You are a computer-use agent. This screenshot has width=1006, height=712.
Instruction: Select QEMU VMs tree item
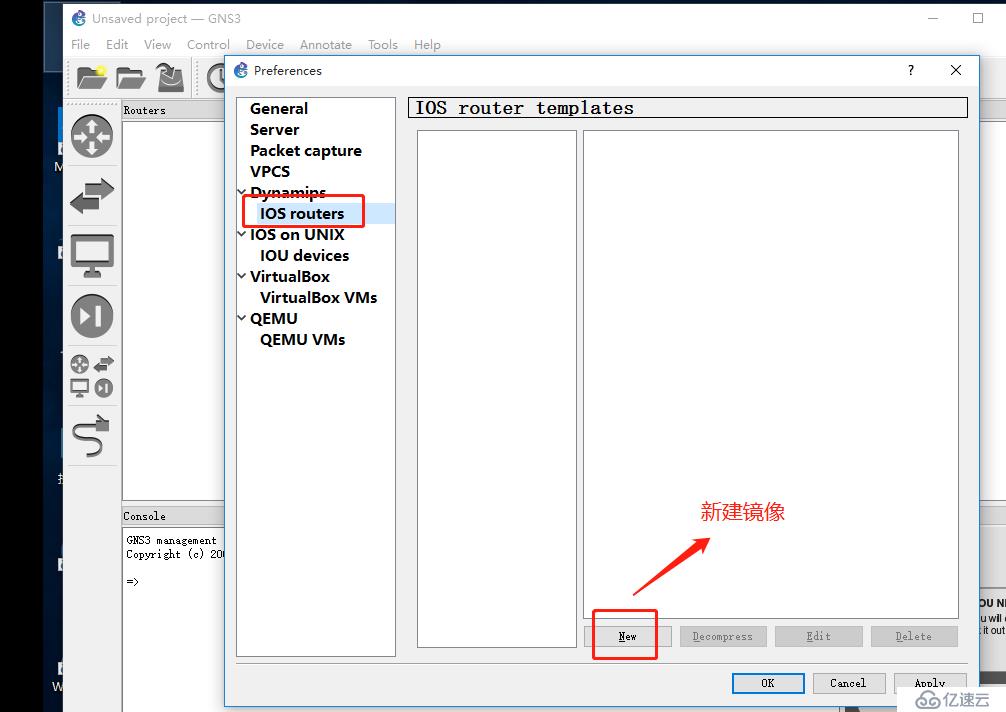303,339
